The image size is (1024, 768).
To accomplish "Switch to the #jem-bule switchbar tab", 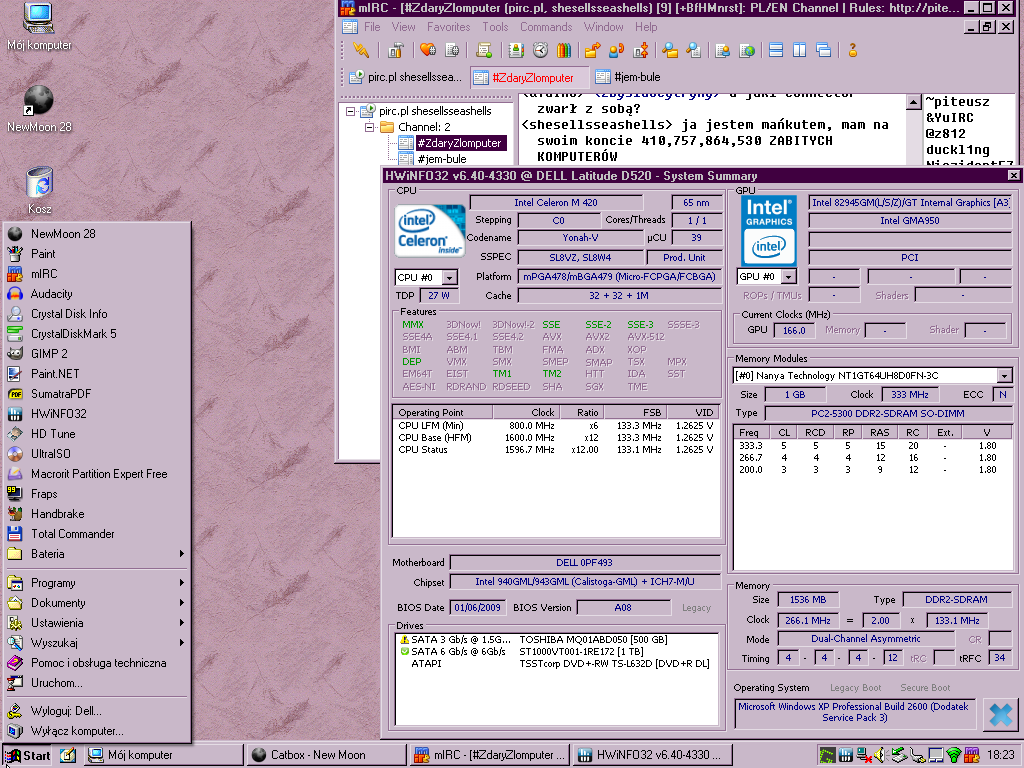I will [628, 77].
